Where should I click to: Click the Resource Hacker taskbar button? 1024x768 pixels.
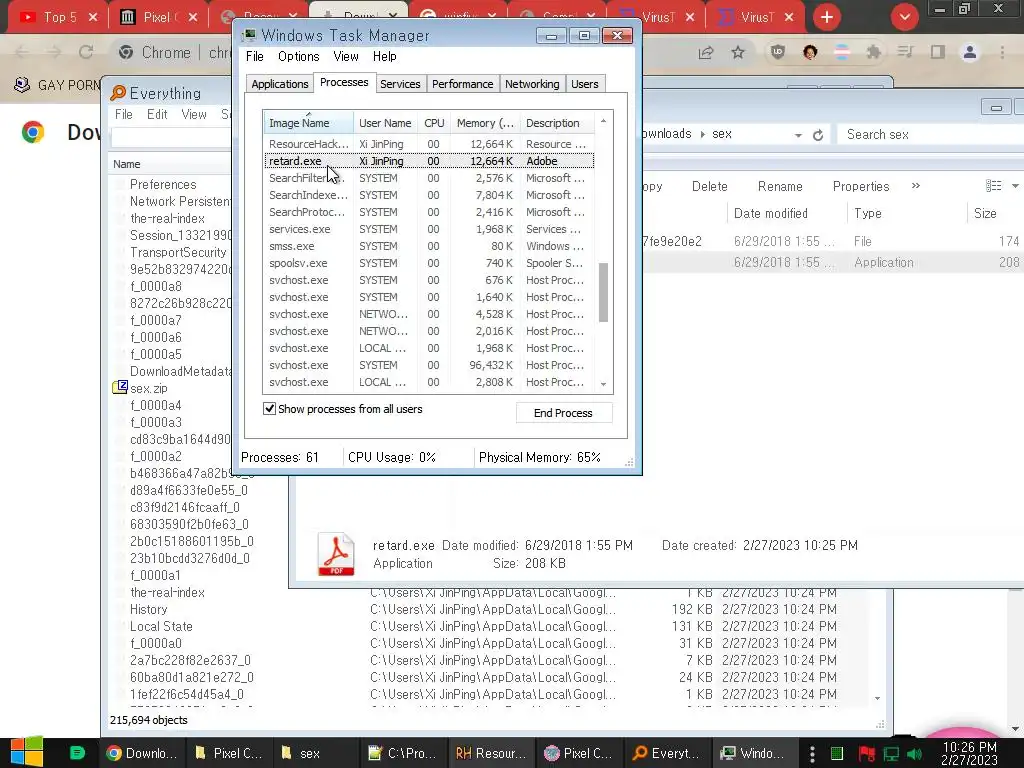click(492, 753)
